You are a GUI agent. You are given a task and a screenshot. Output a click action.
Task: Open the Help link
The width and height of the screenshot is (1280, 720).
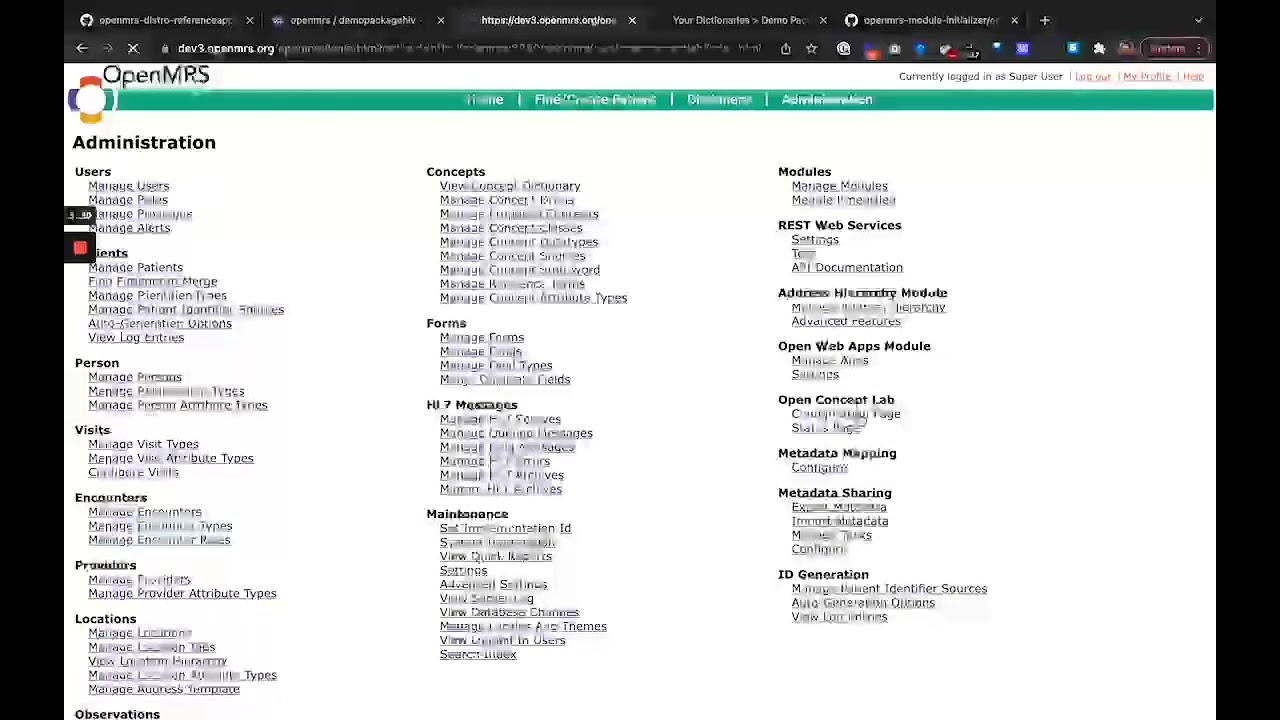point(1193,76)
